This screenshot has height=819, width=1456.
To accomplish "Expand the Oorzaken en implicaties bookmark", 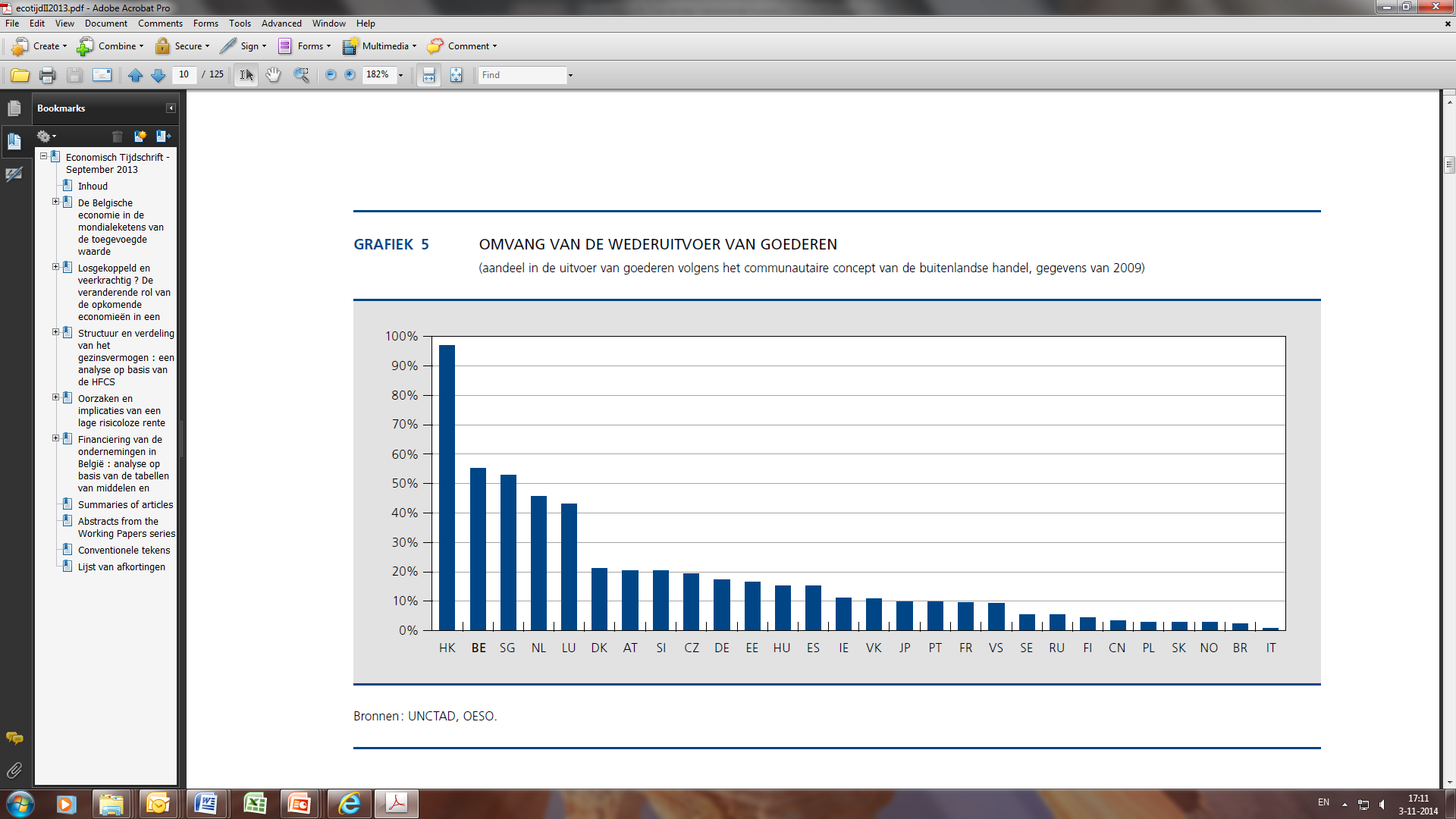I will click(x=55, y=397).
